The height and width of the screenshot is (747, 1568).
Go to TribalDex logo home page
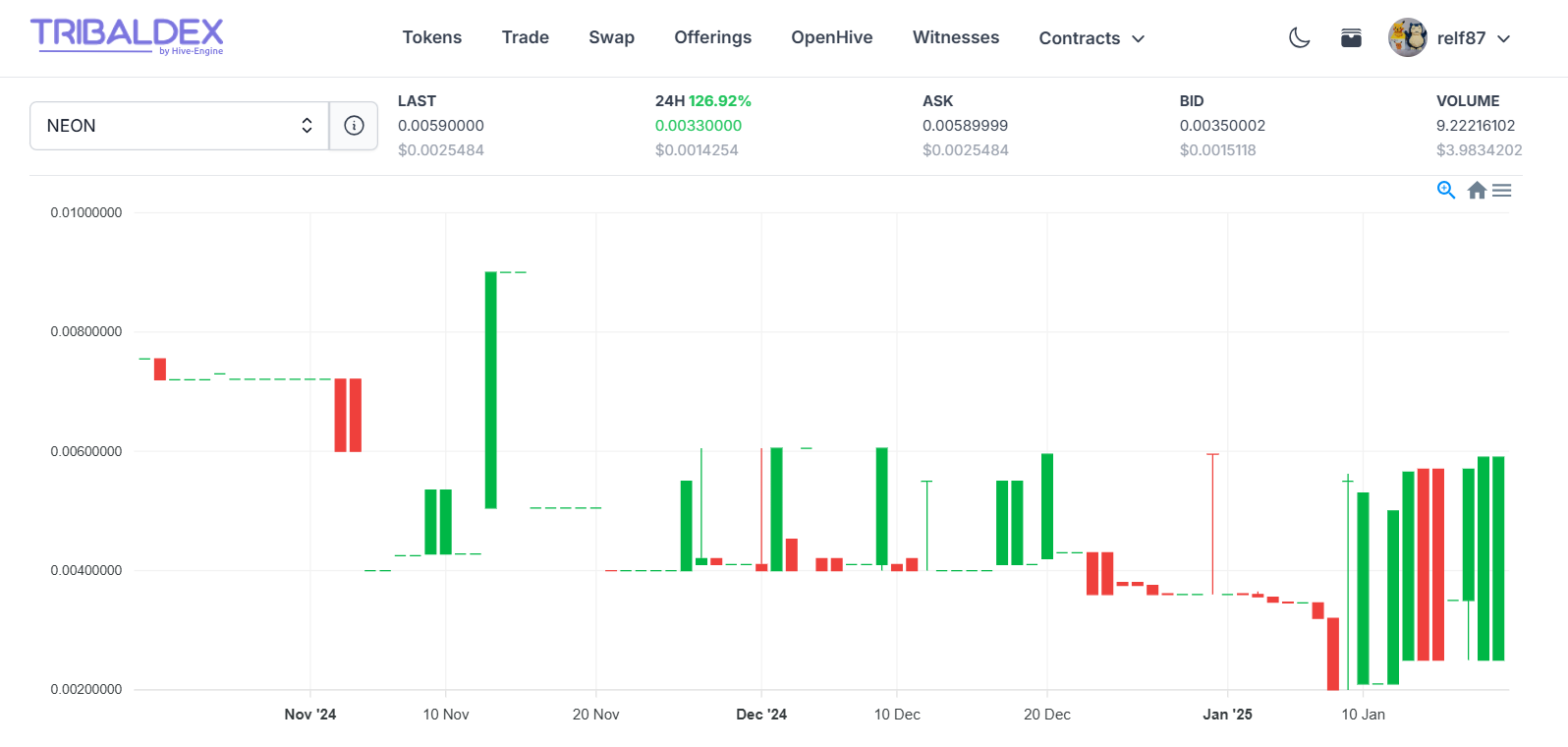pos(127,37)
